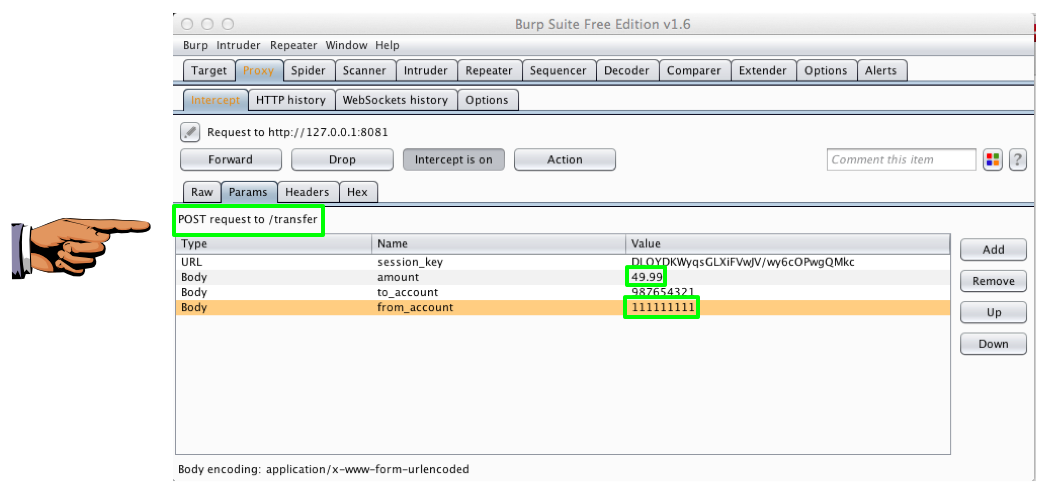Image resolution: width=1045 pixels, height=492 pixels.
Task: Open the Decoder tab
Action: 626,70
